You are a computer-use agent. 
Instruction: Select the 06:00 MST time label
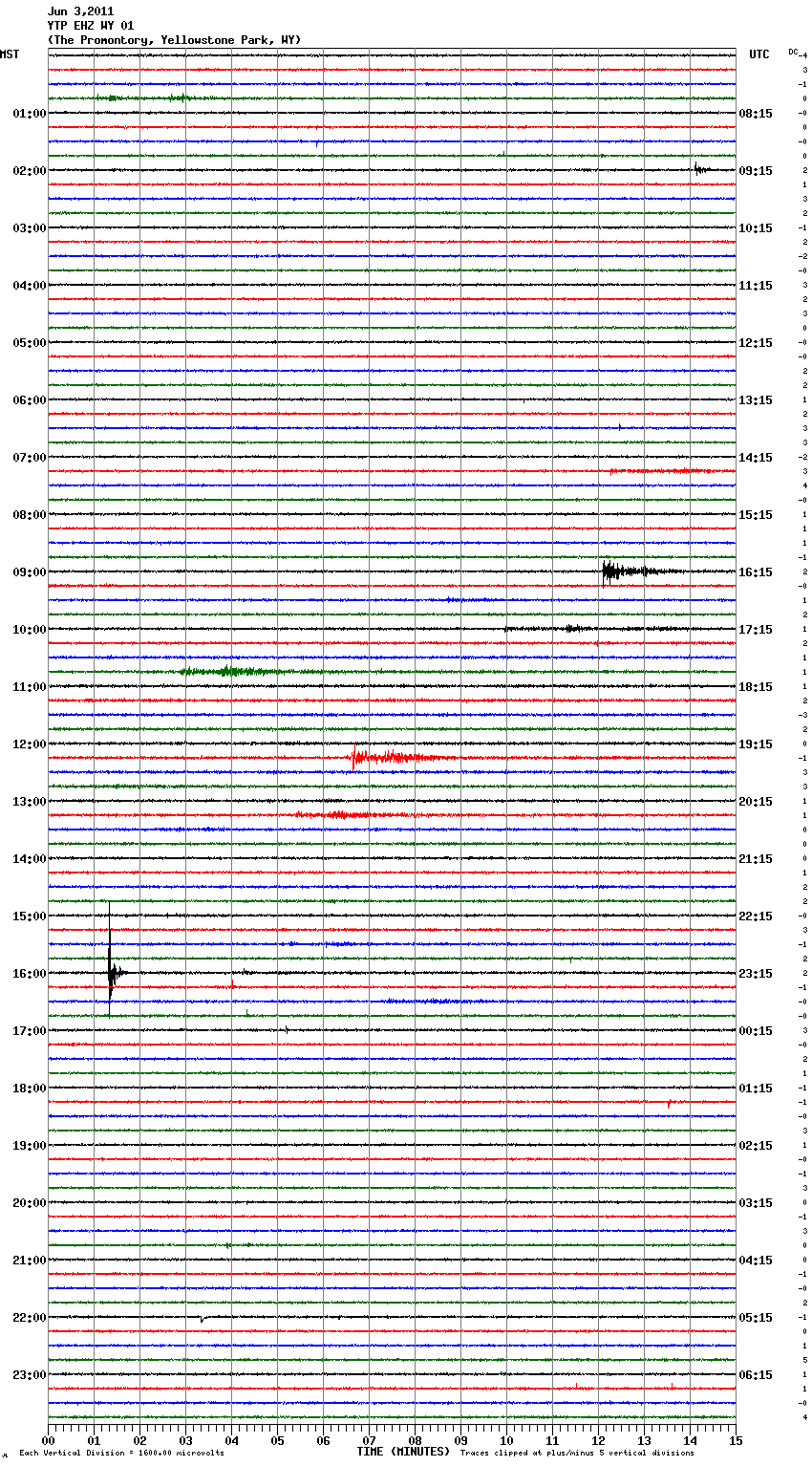(29, 400)
